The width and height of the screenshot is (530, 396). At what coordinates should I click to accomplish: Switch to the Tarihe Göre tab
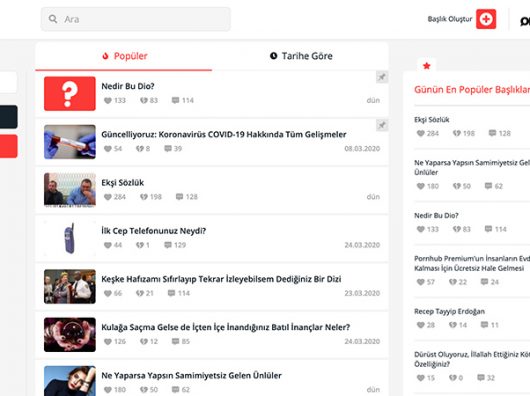301,56
